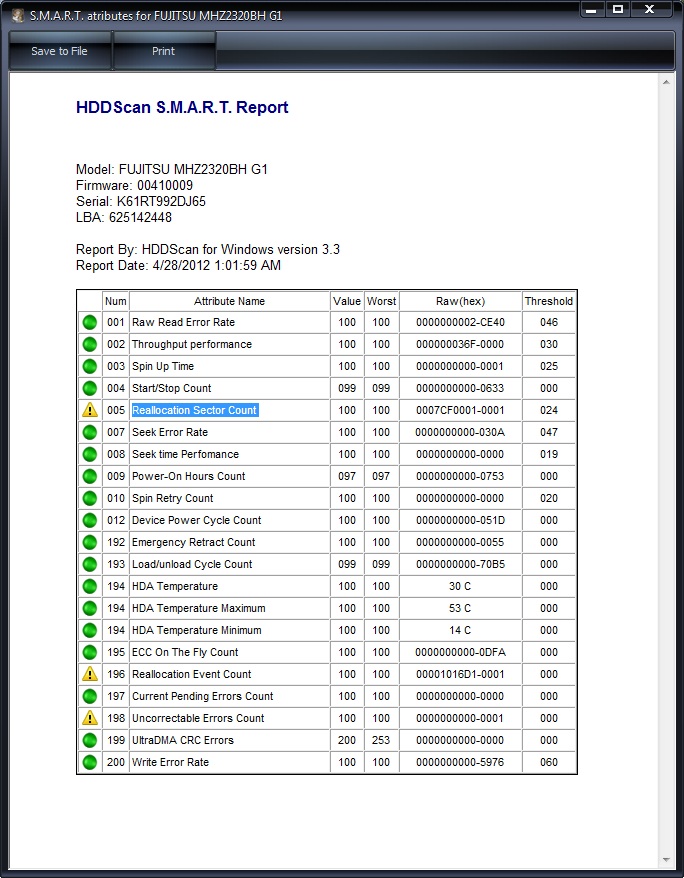The image size is (684, 878).
Task: Click raw value 00001016D1-0001
Action: coord(460,674)
